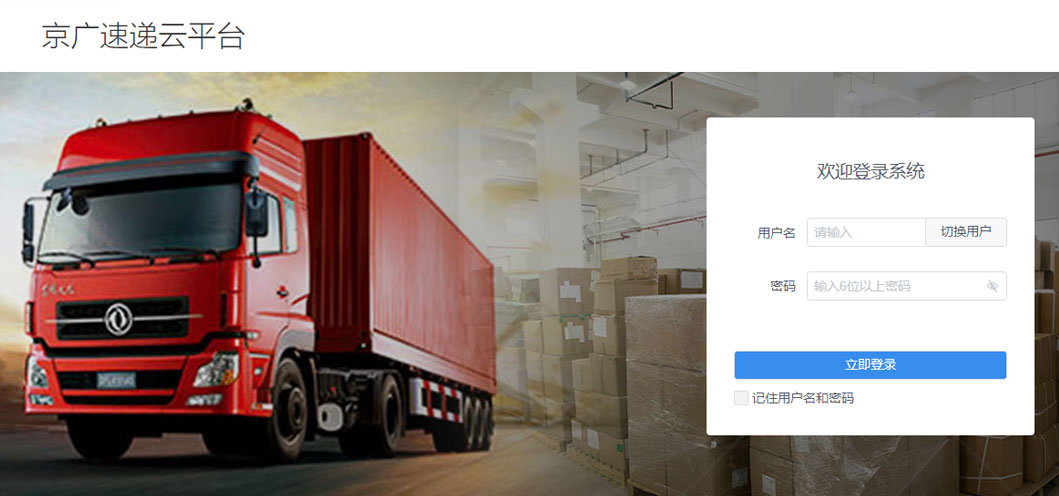Focus the 用户名 input field

(x=866, y=232)
